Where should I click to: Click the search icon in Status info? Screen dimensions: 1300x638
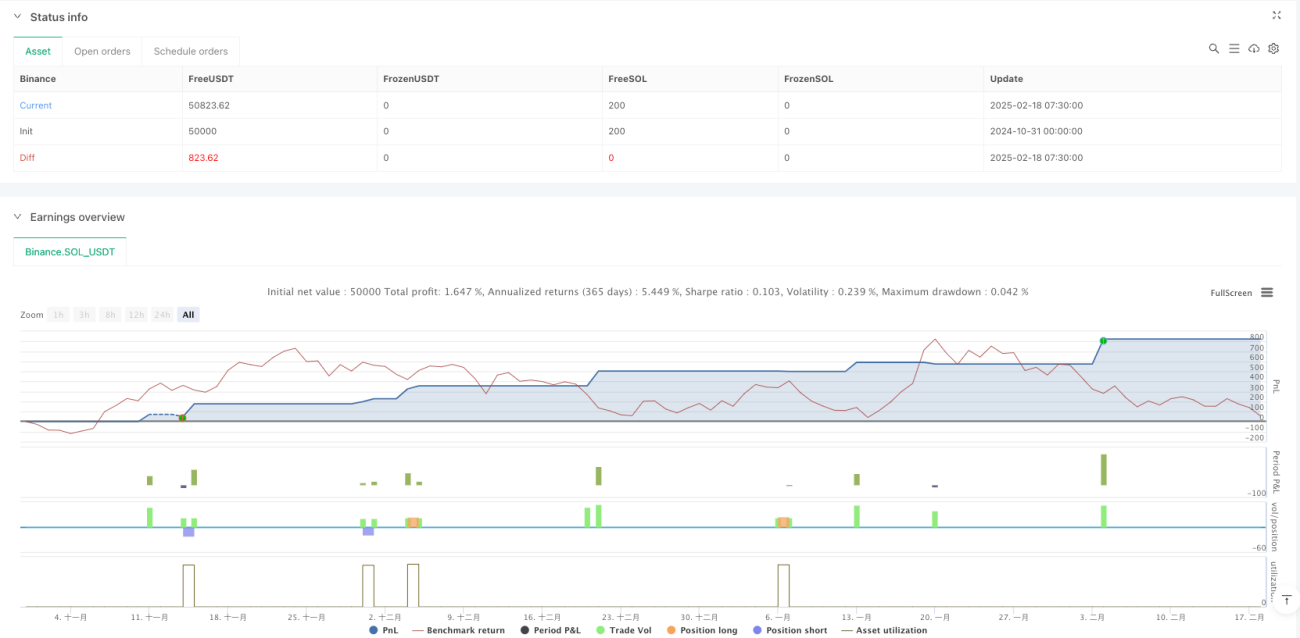[x=1214, y=48]
